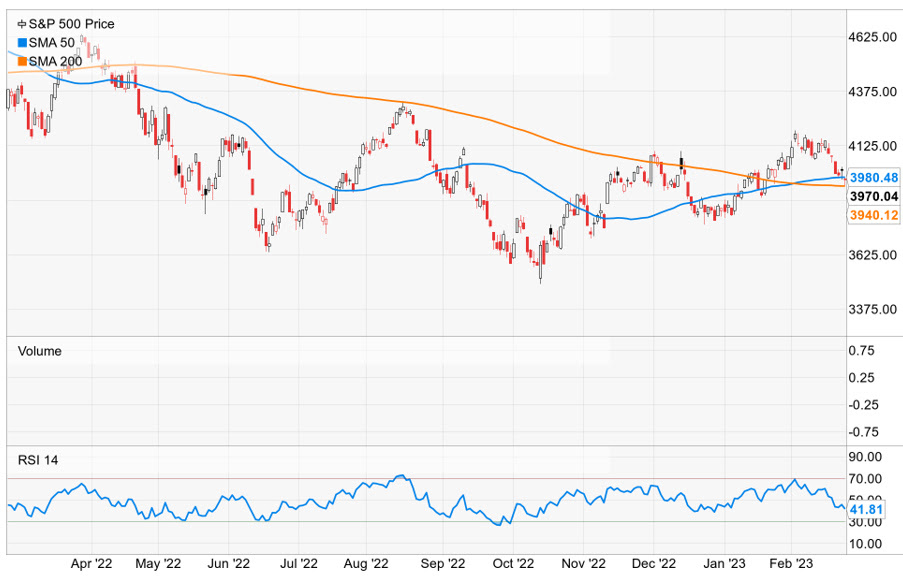The image size is (903, 579).
Task: Click the blue 41.81 RSI value tag
Action: coord(866,510)
